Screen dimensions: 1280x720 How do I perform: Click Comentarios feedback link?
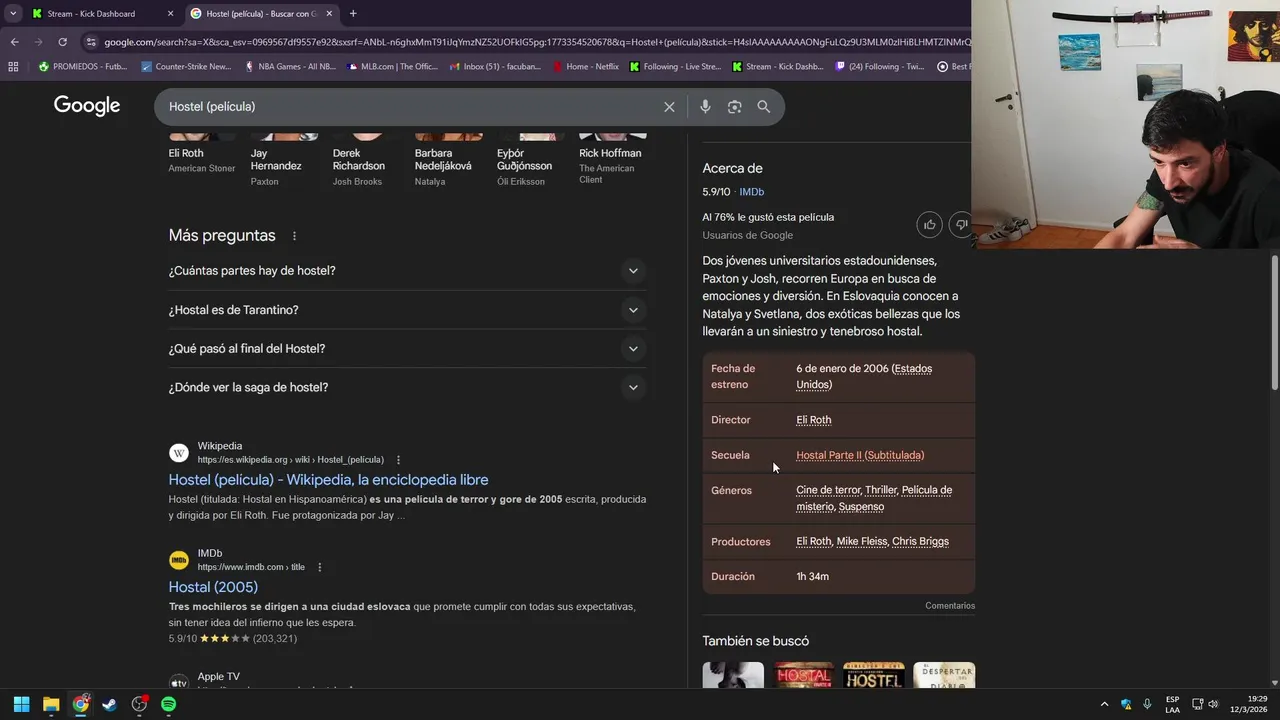(x=950, y=606)
